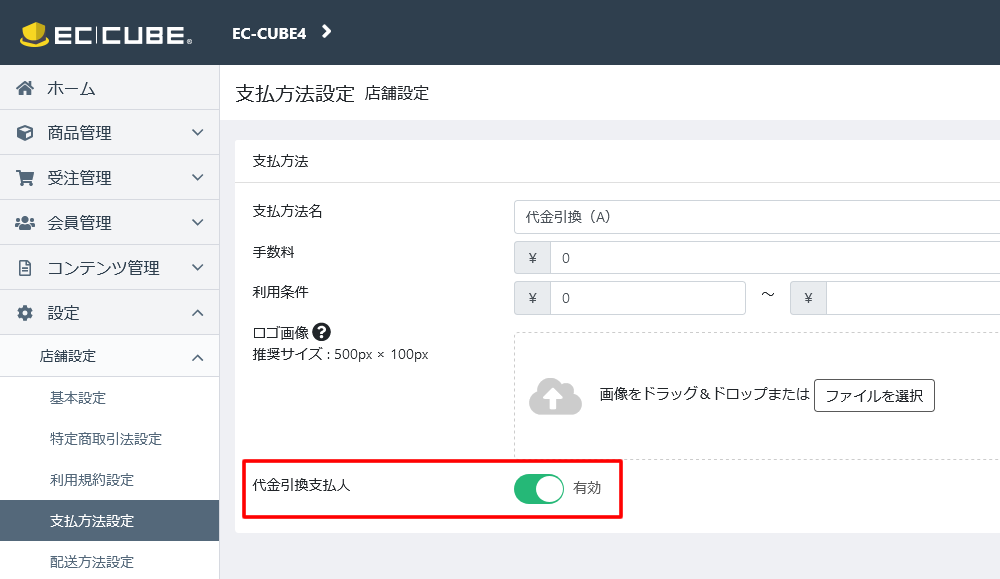Viewport: 1000px width, 579px height.
Task: Click the ファイルを選択 button
Action: (874, 396)
